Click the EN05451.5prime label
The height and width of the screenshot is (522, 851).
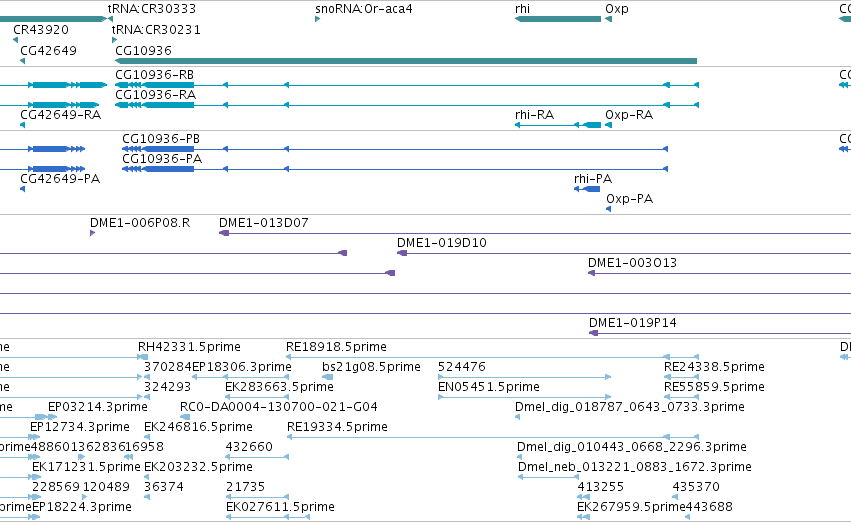click(x=489, y=387)
